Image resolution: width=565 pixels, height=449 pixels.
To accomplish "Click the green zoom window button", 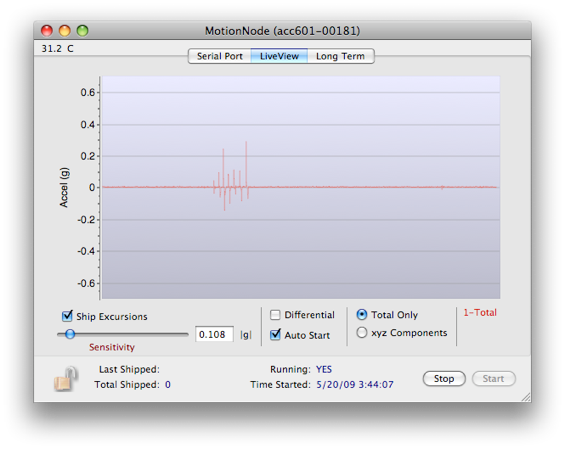I will tap(83, 31).
